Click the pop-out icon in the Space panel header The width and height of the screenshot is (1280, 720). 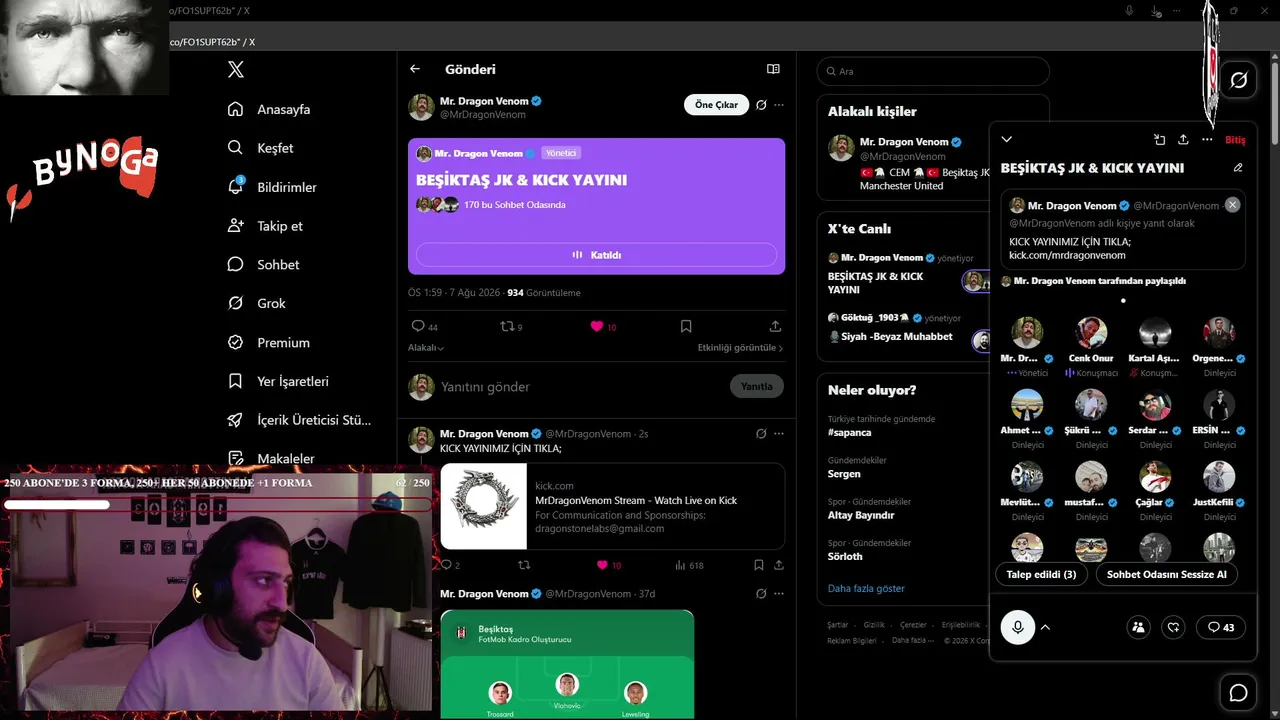click(x=1159, y=140)
